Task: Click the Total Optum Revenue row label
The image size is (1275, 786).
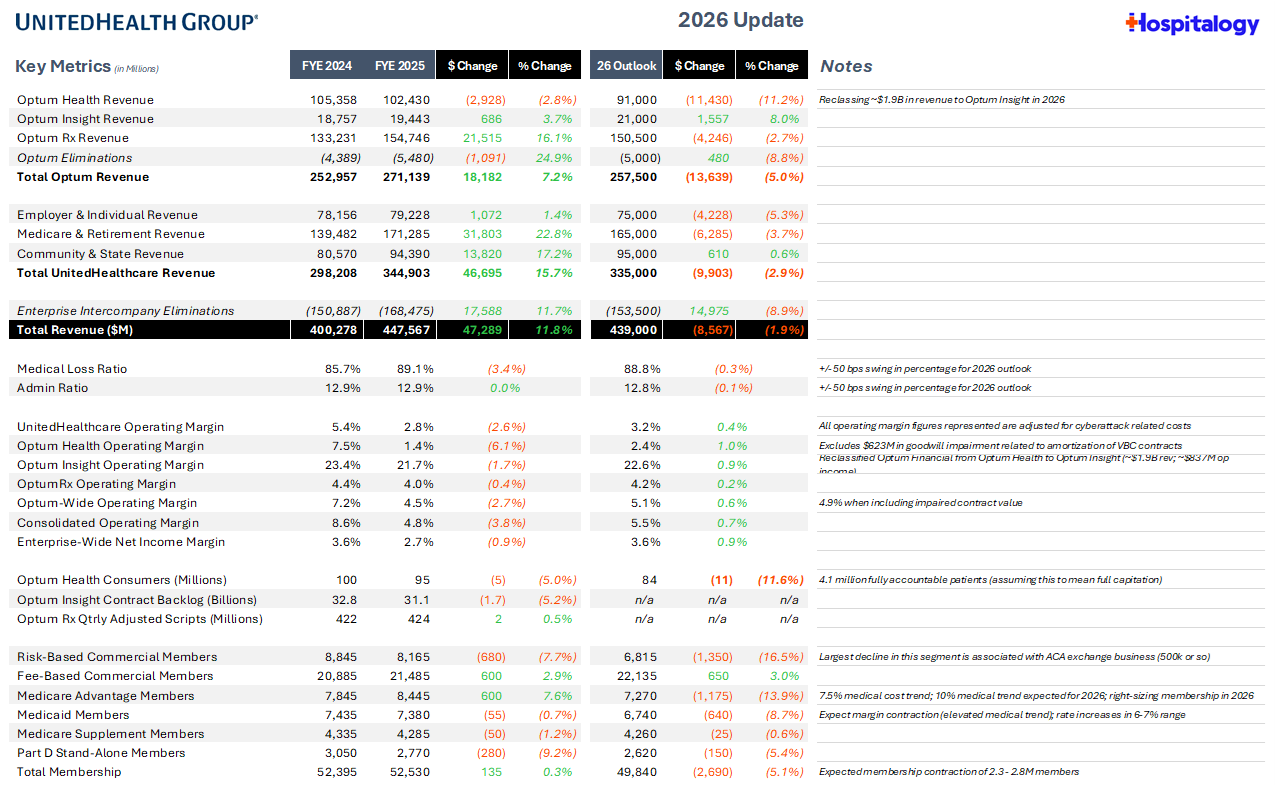Action: pos(83,177)
